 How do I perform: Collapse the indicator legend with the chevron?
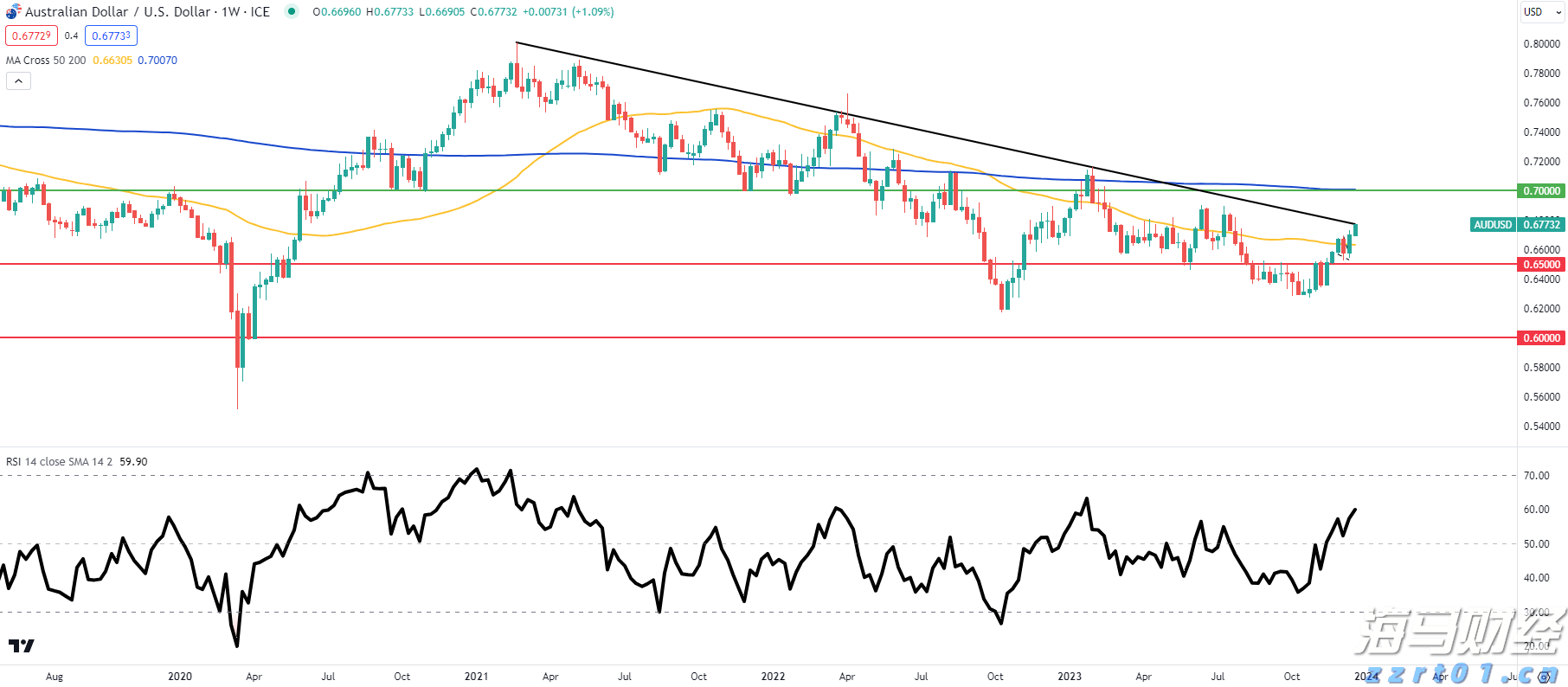pyautogui.click(x=18, y=81)
